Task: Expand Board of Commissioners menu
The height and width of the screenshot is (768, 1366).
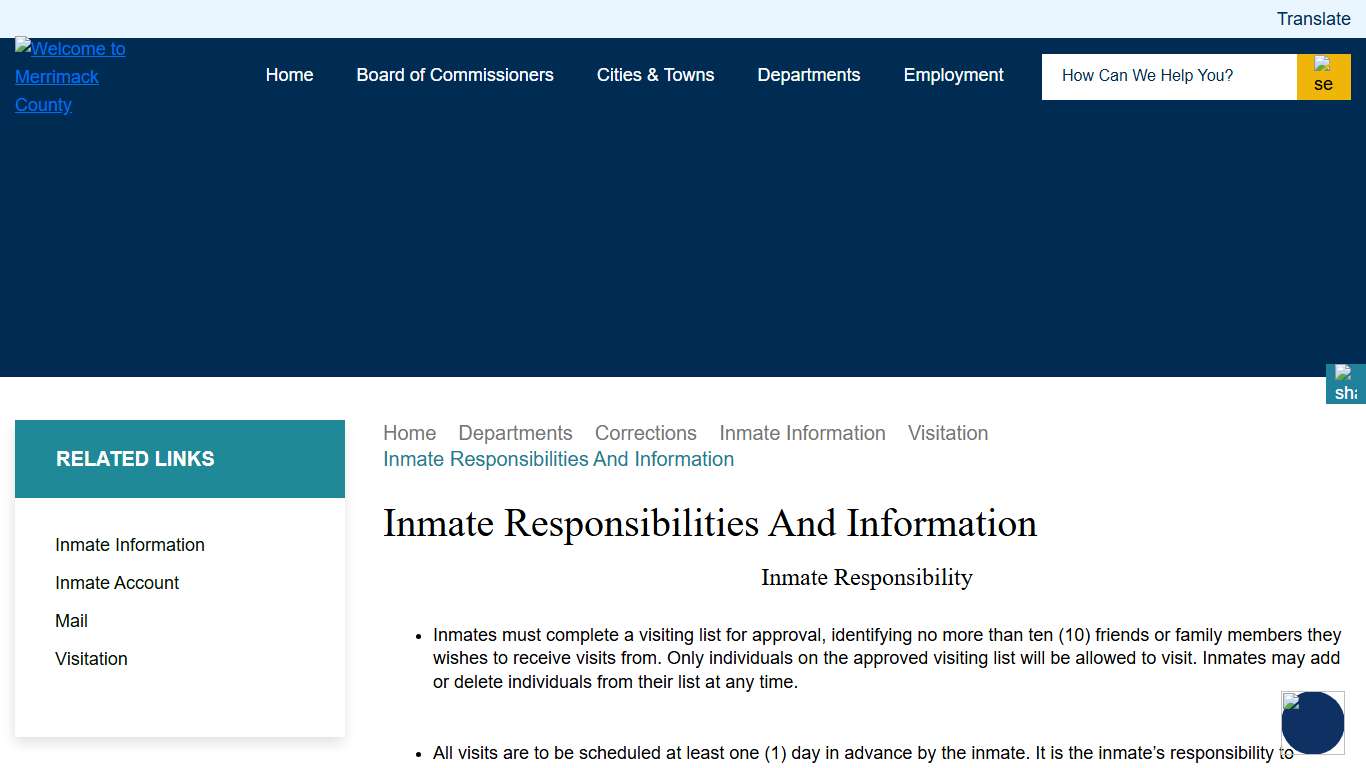Action: [455, 75]
